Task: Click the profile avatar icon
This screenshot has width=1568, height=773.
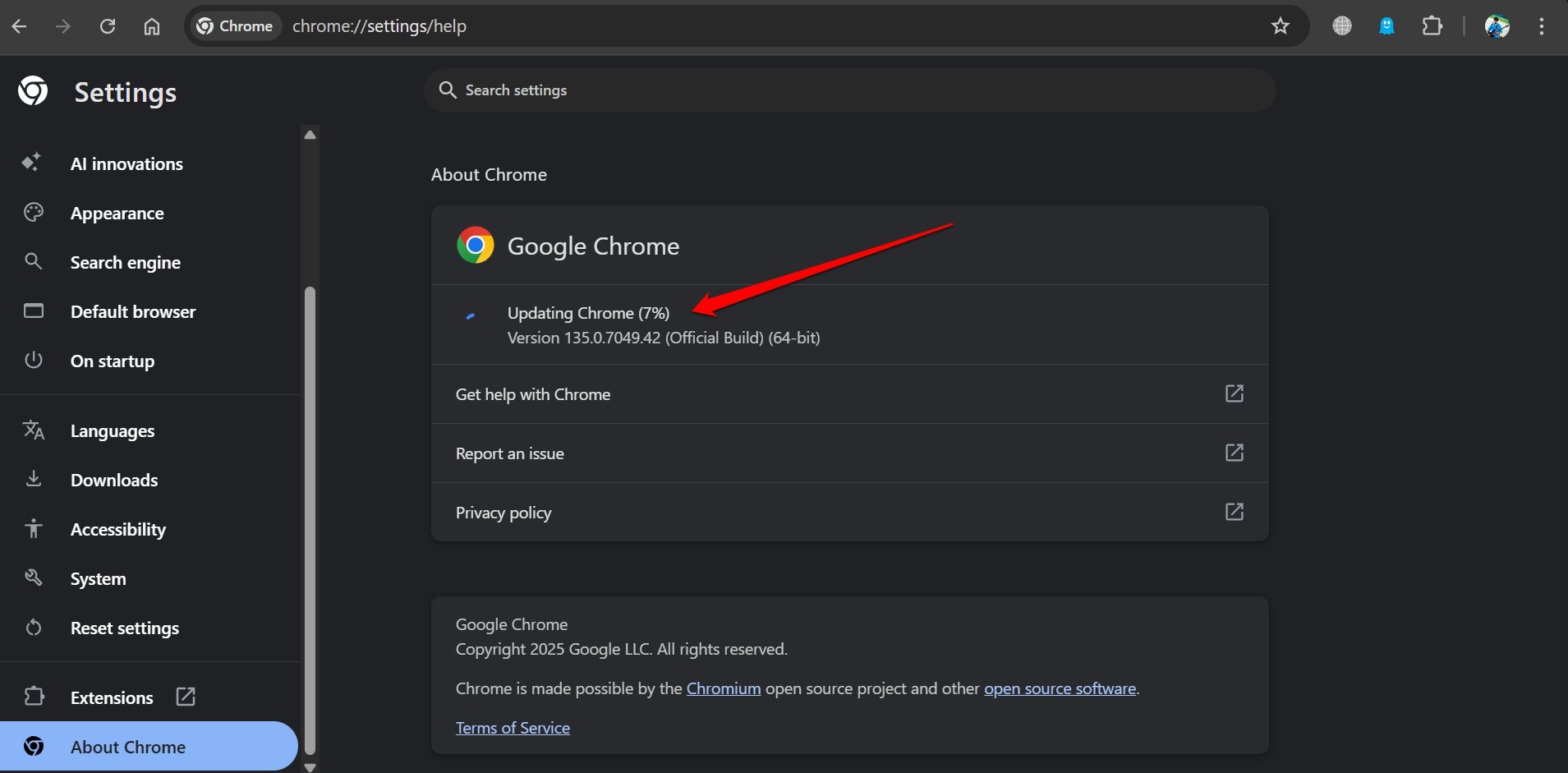Action: 1498,25
